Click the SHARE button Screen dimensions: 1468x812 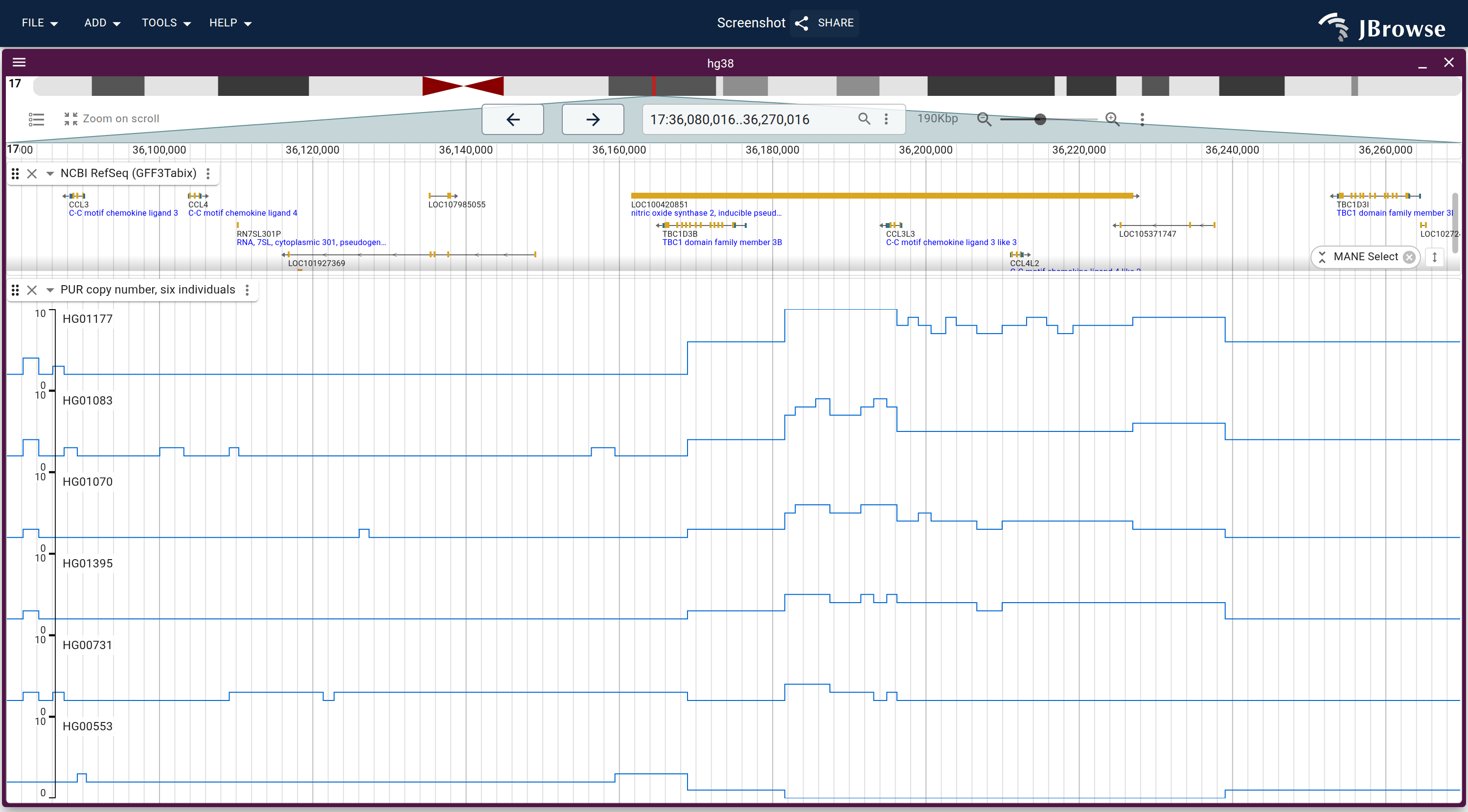click(x=824, y=23)
